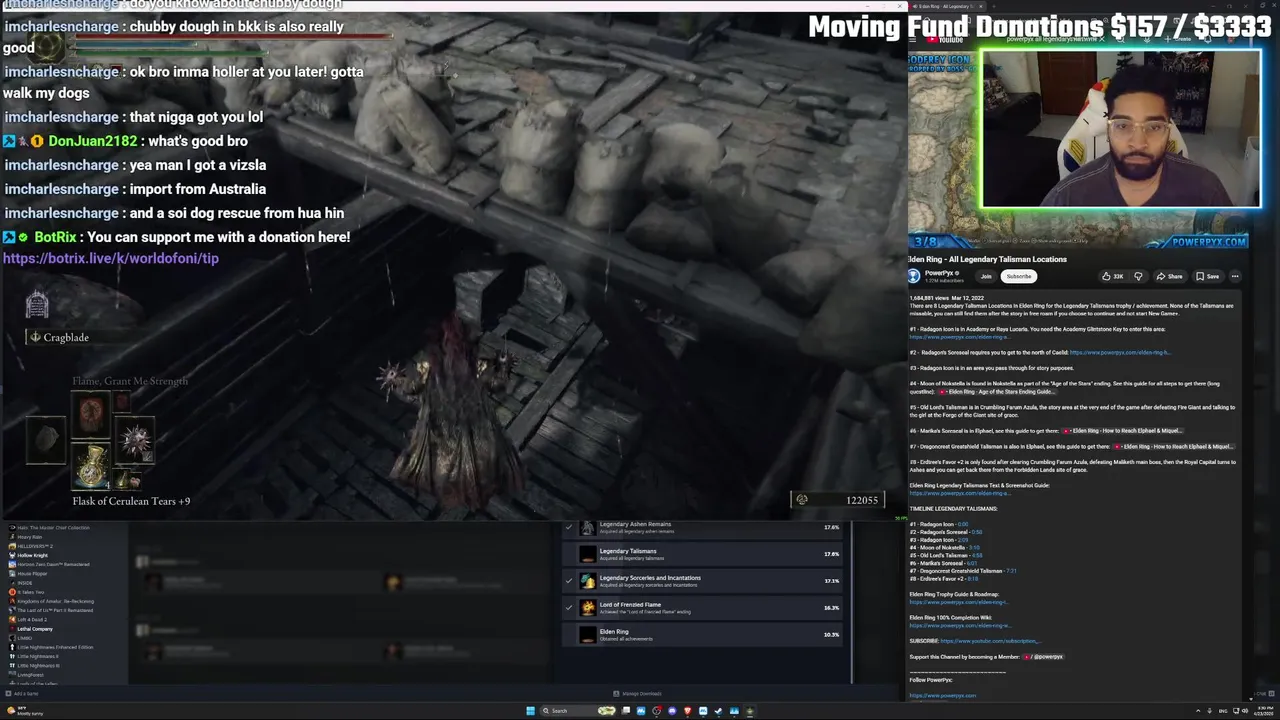This screenshot has width=1280, height=720.
Task: Open Steam from the taskbar
Action: click(718, 711)
